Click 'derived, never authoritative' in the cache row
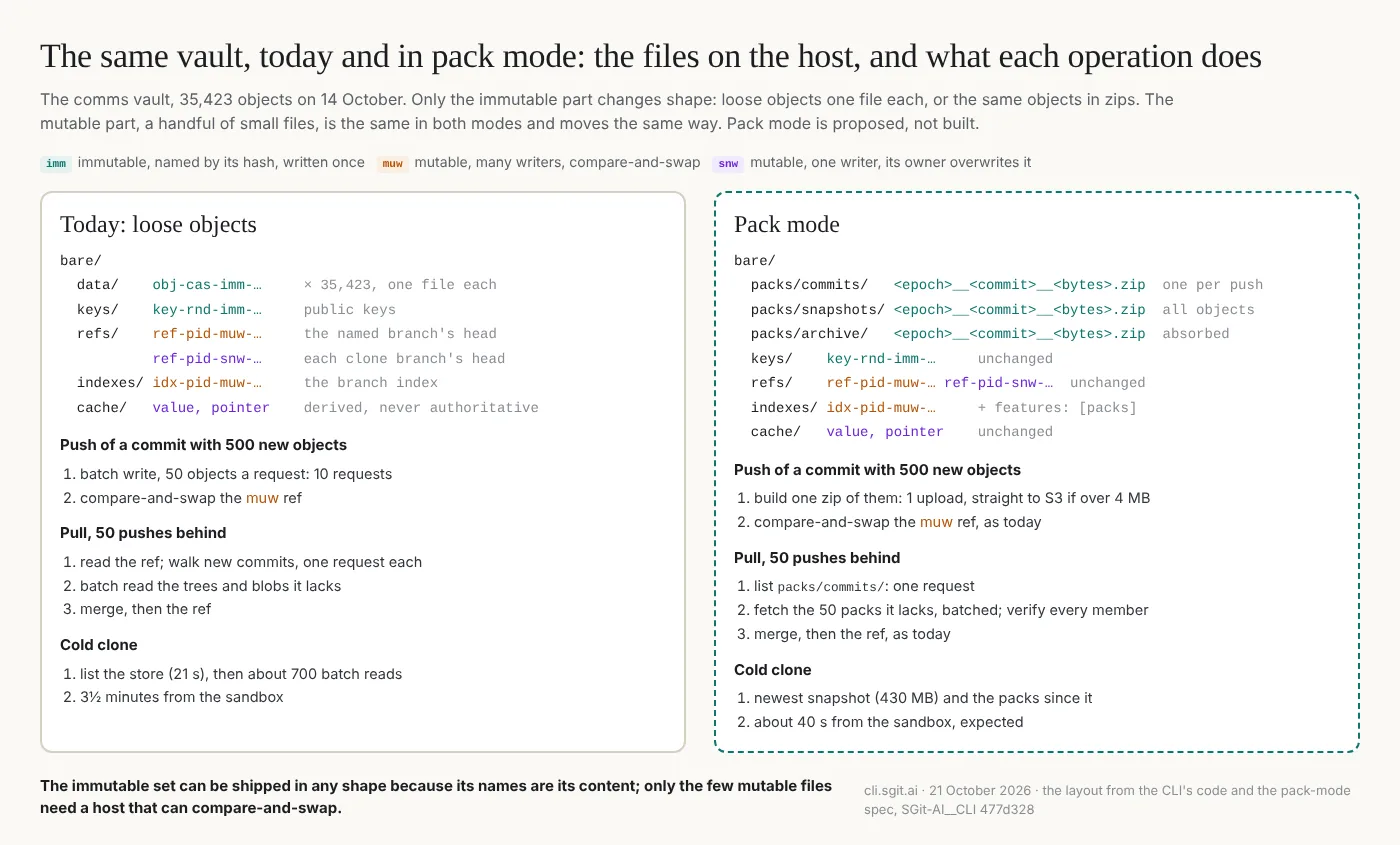 [421, 408]
